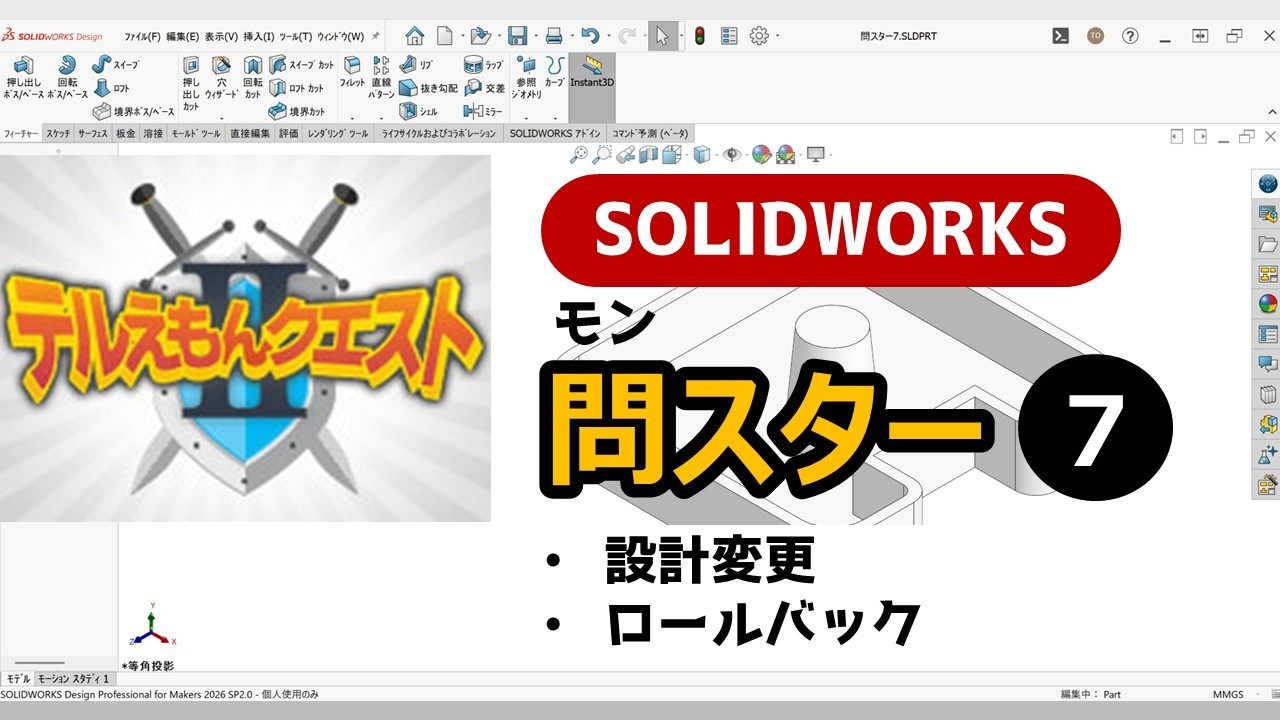Image resolution: width=1280 pixels, height=720 pixels.
Task: Choose the Rib (リブ) tool
Action: pyautogui.click(x=417, y=64)
